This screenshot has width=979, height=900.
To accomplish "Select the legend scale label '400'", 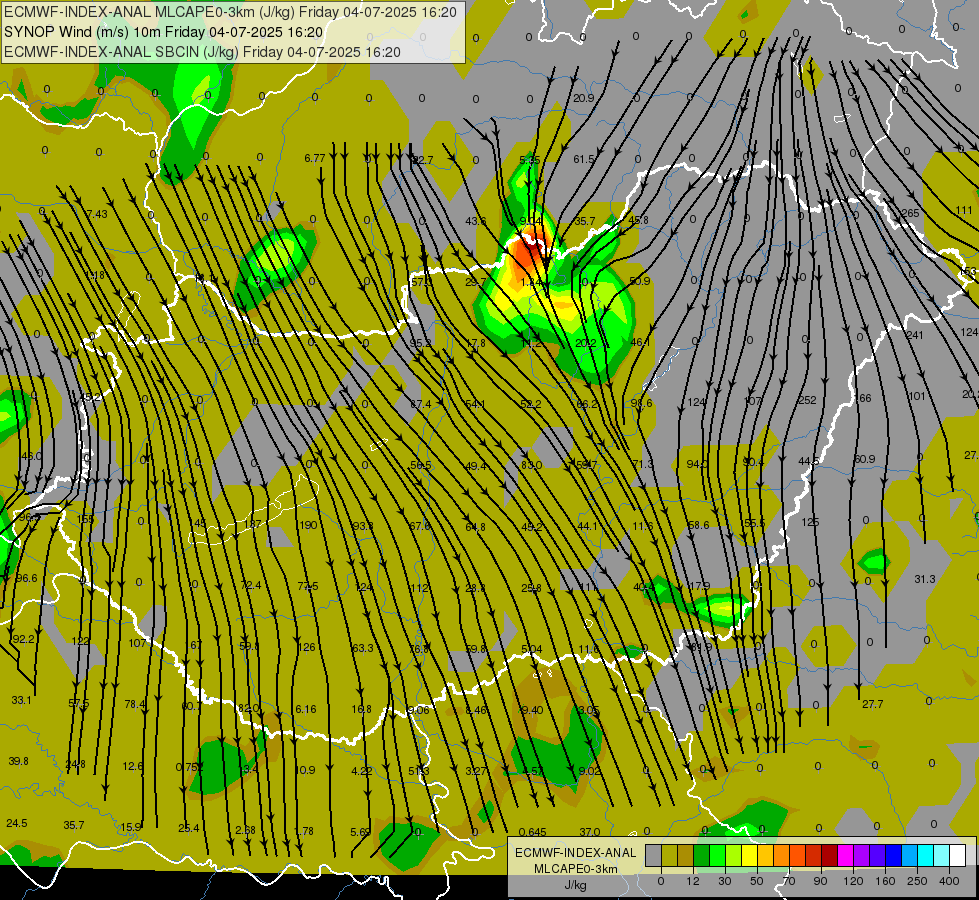I will click(949, 881).
